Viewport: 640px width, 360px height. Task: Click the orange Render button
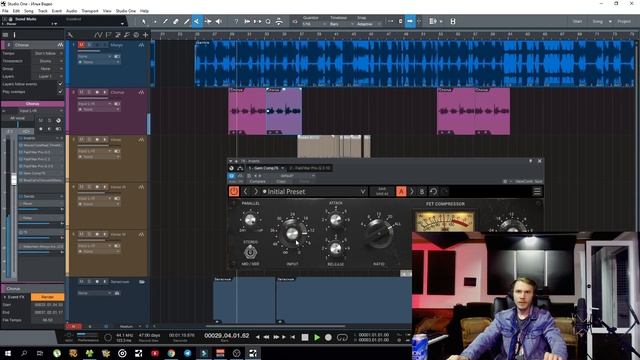tap(47, 297)
